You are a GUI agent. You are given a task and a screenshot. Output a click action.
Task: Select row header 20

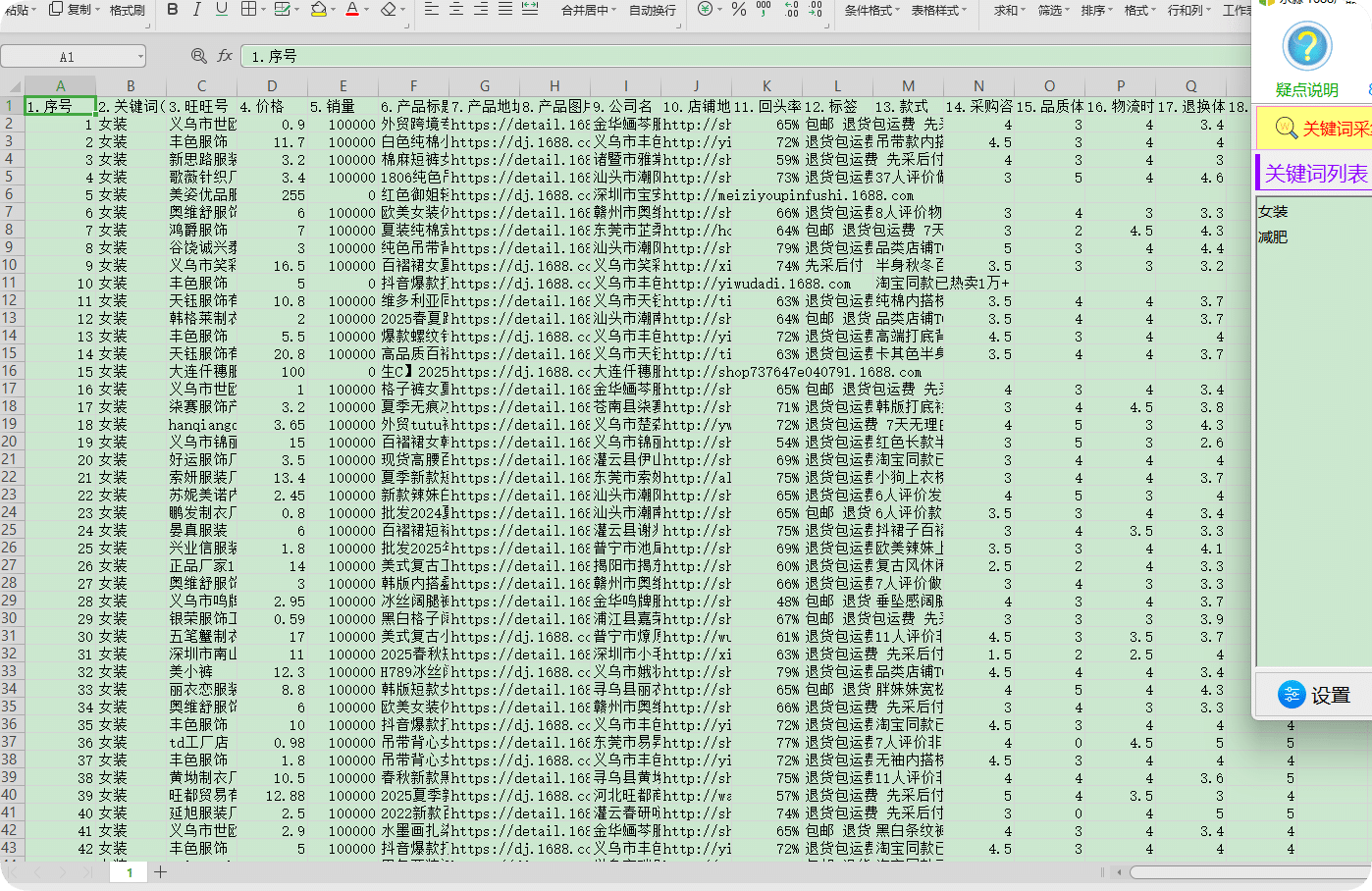click(11, 442)
